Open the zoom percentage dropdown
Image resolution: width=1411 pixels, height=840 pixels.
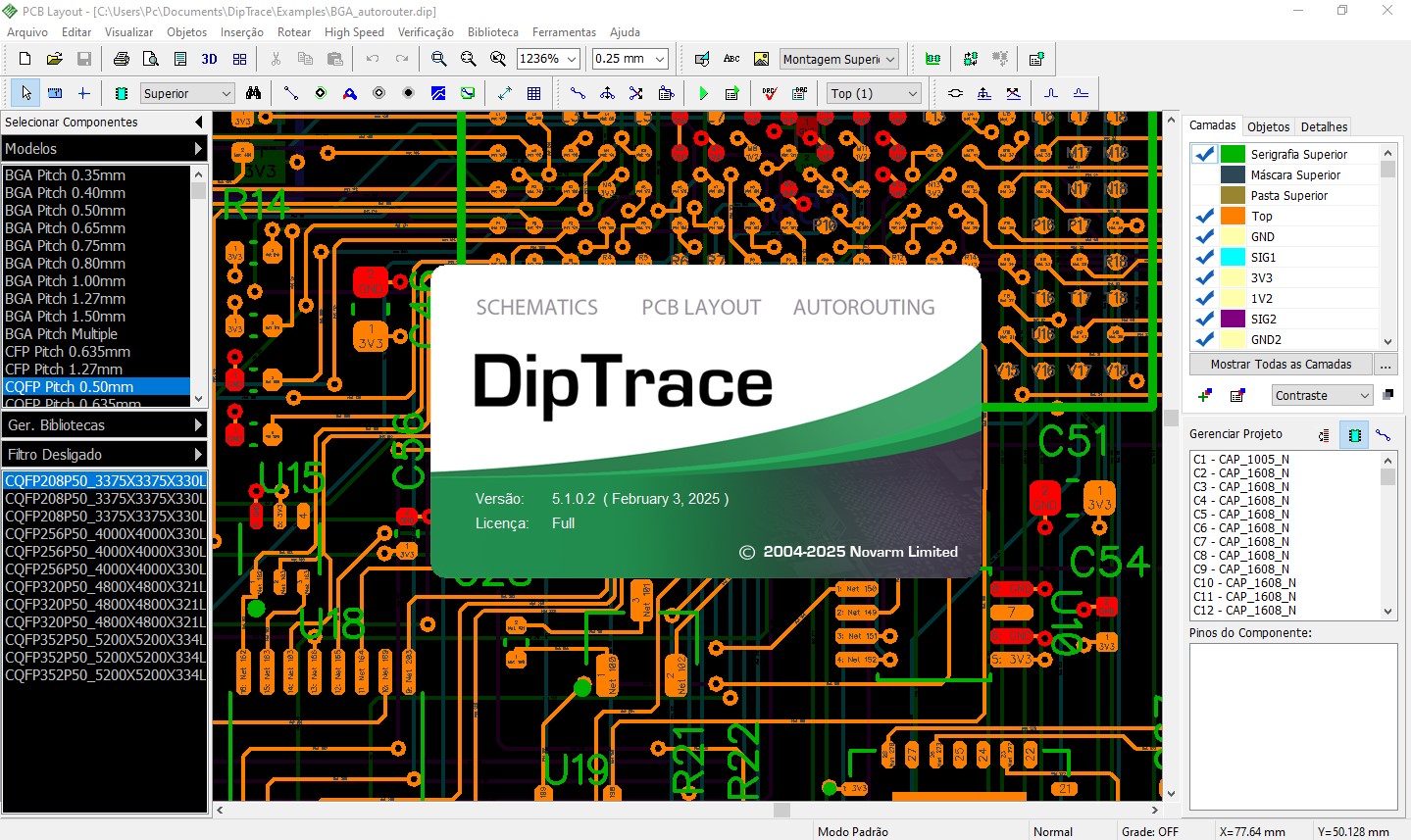coord(572,59)
